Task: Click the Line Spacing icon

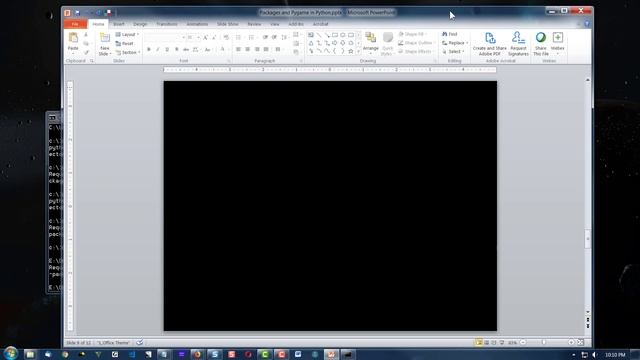Action: pyautogui.click(x=284, y=38)
